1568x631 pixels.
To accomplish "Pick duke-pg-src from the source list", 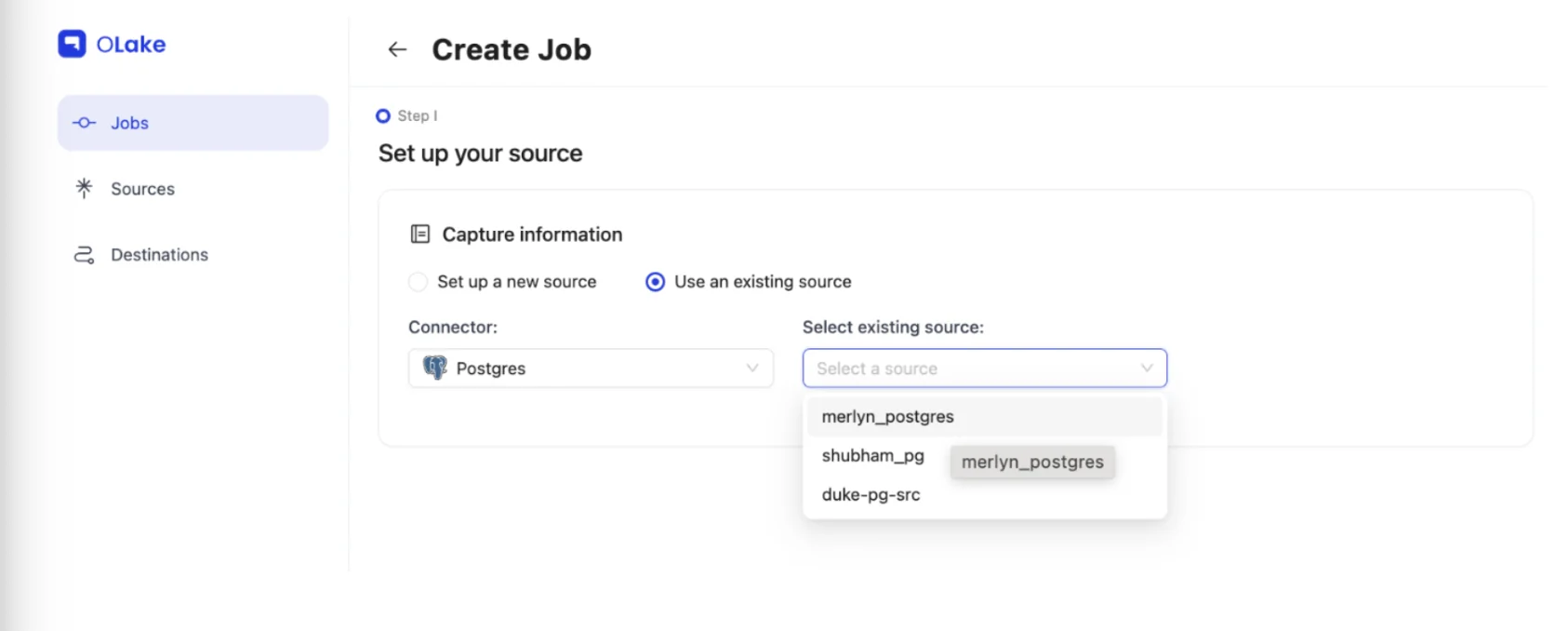I will pyautogui.click(x=870, y=495).
